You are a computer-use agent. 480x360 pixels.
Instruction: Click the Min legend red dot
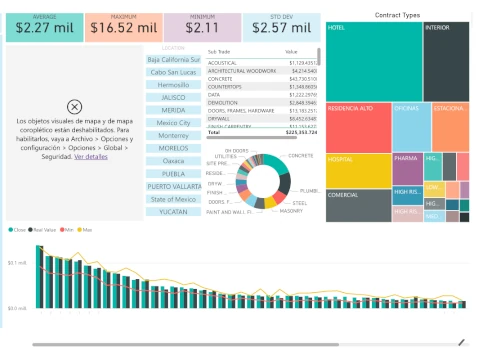point(62,230)
